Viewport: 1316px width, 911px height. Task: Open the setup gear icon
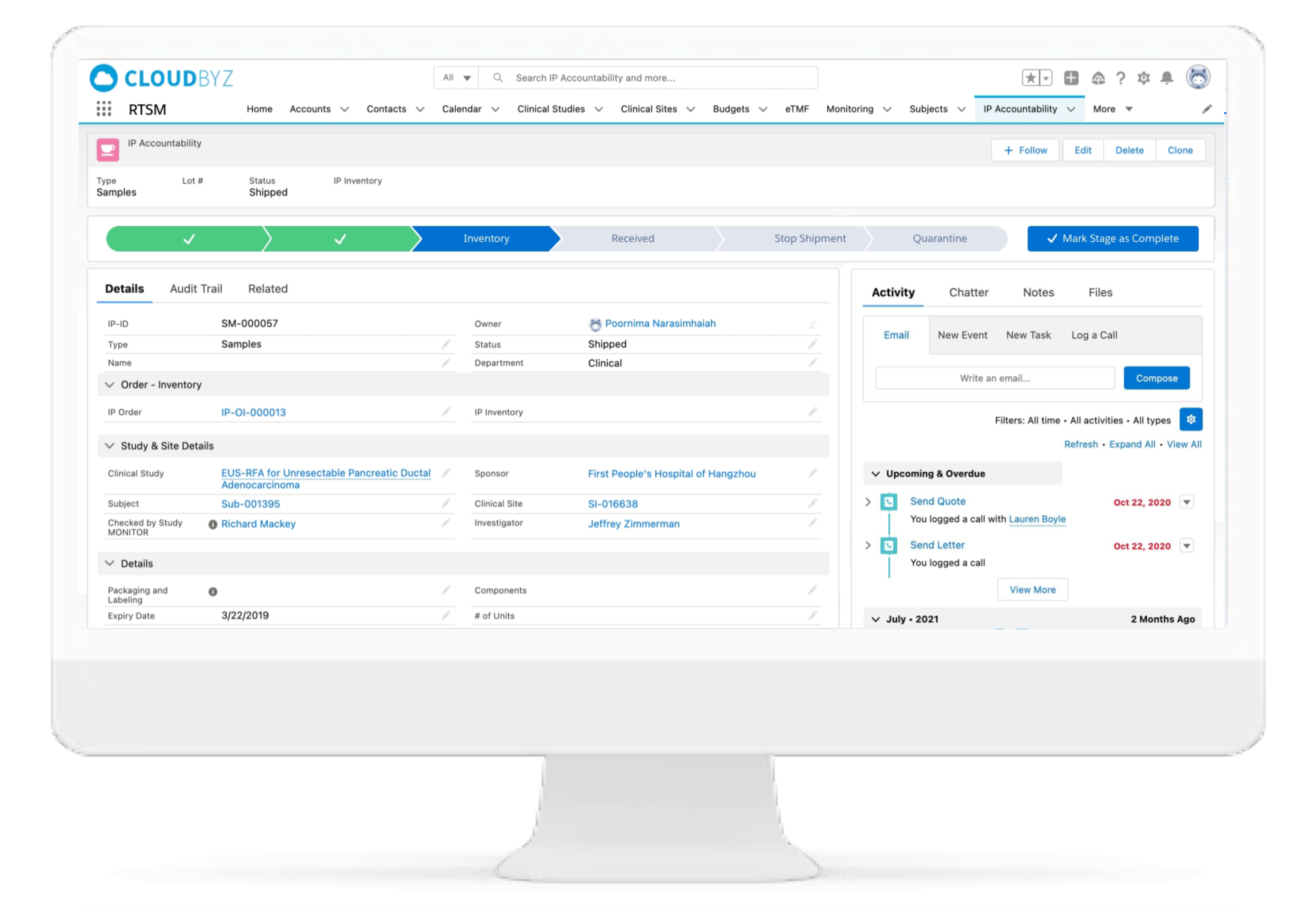click(1143, 78)
